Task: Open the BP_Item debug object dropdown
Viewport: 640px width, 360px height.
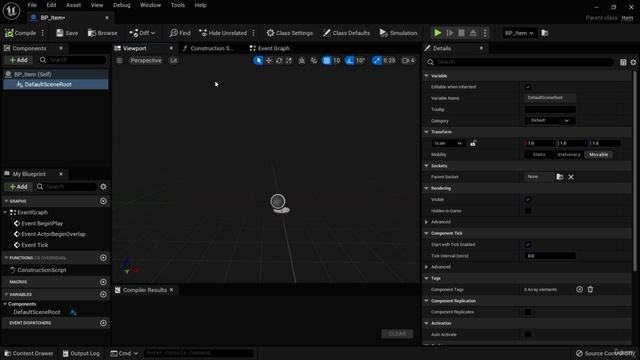Action: click(x=519, y=33)
